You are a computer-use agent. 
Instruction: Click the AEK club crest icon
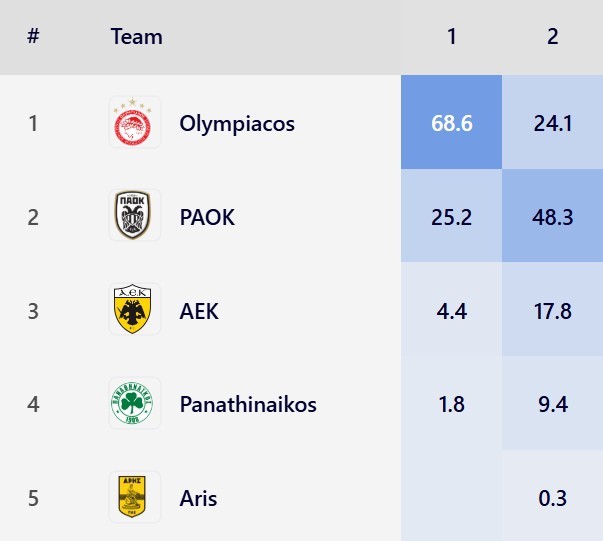pyautogui.click(x=134, y=310)
